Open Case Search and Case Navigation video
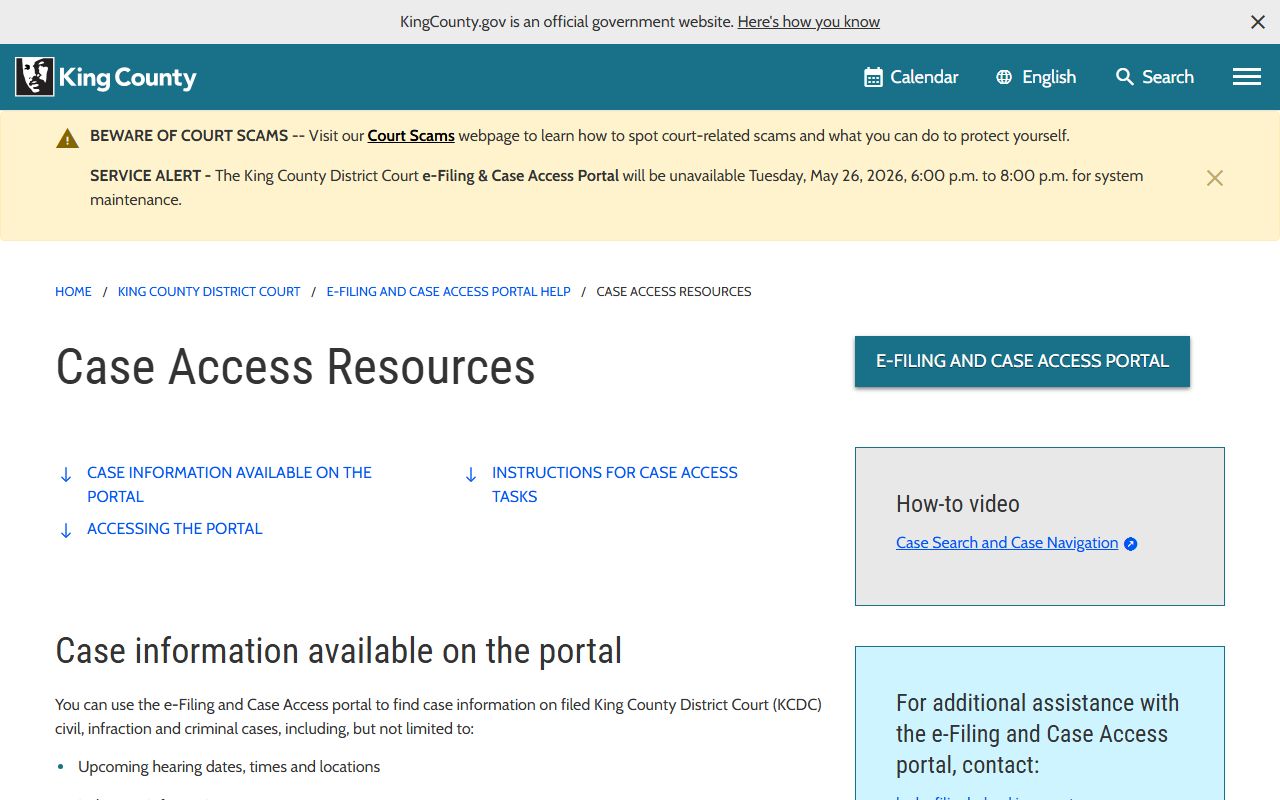 (x=1007, y=543)
